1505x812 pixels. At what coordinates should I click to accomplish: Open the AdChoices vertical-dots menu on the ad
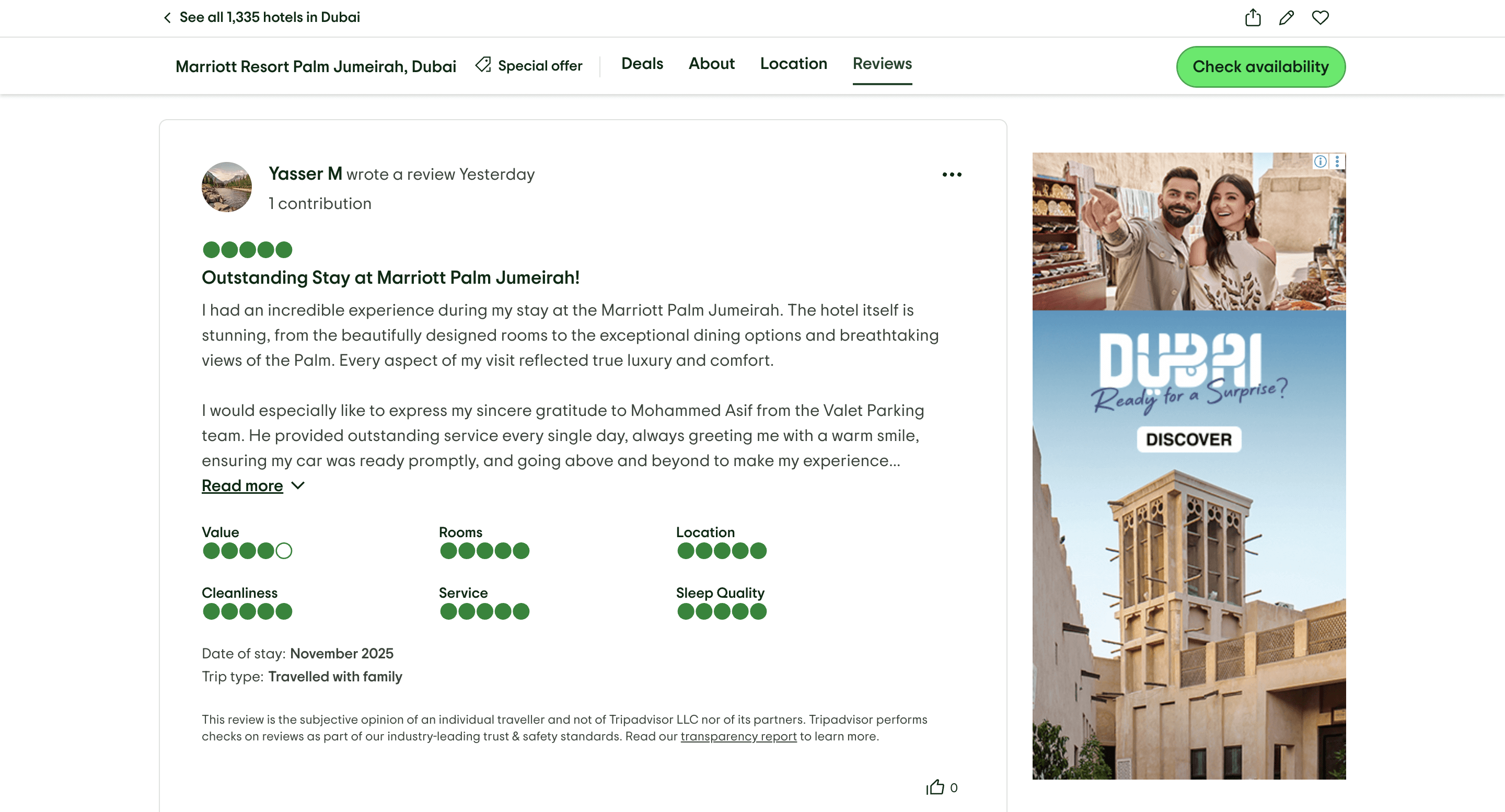click(x=1337, y=162)
